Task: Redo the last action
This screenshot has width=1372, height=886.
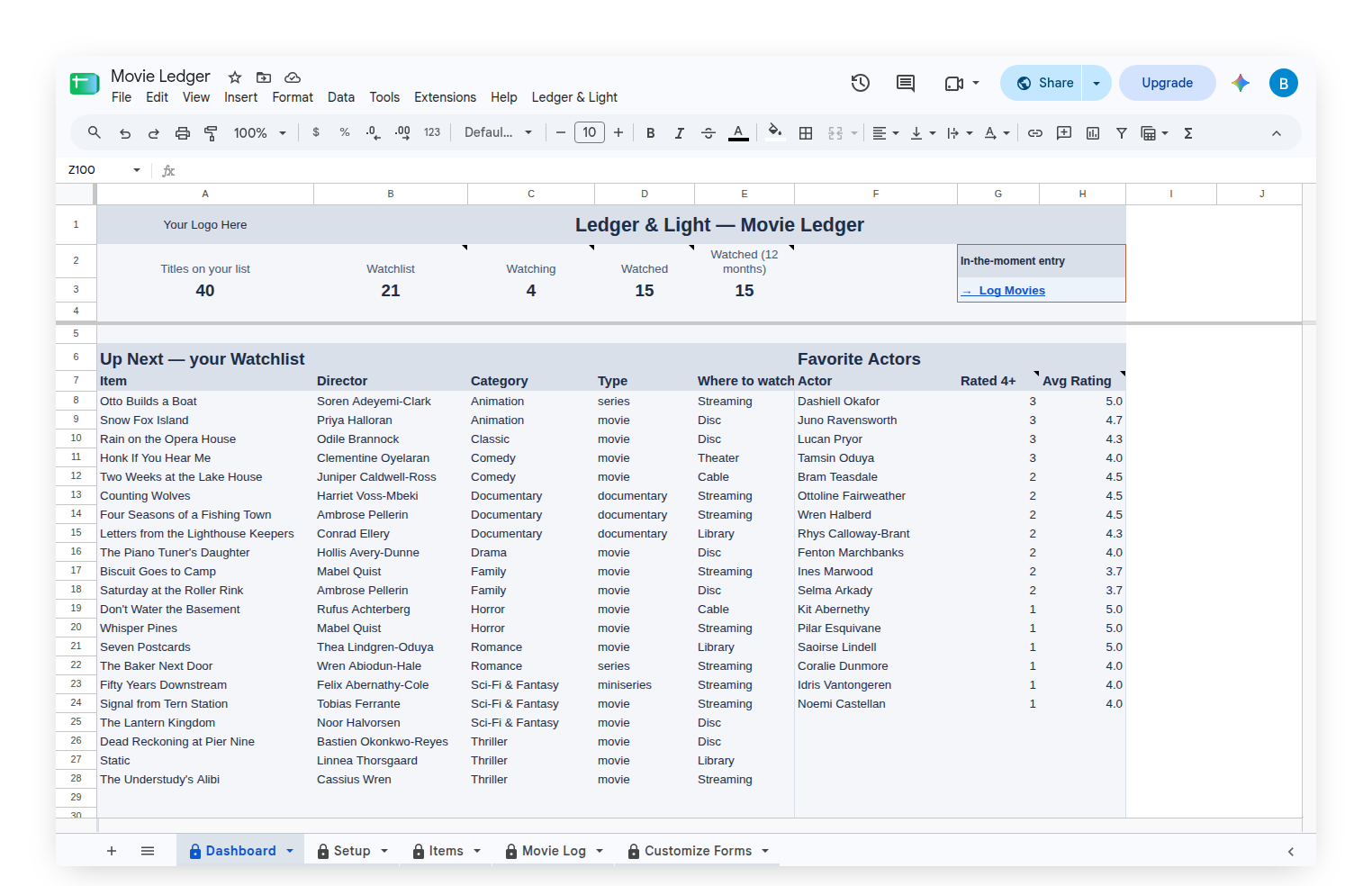Action: tap(154, 133)
